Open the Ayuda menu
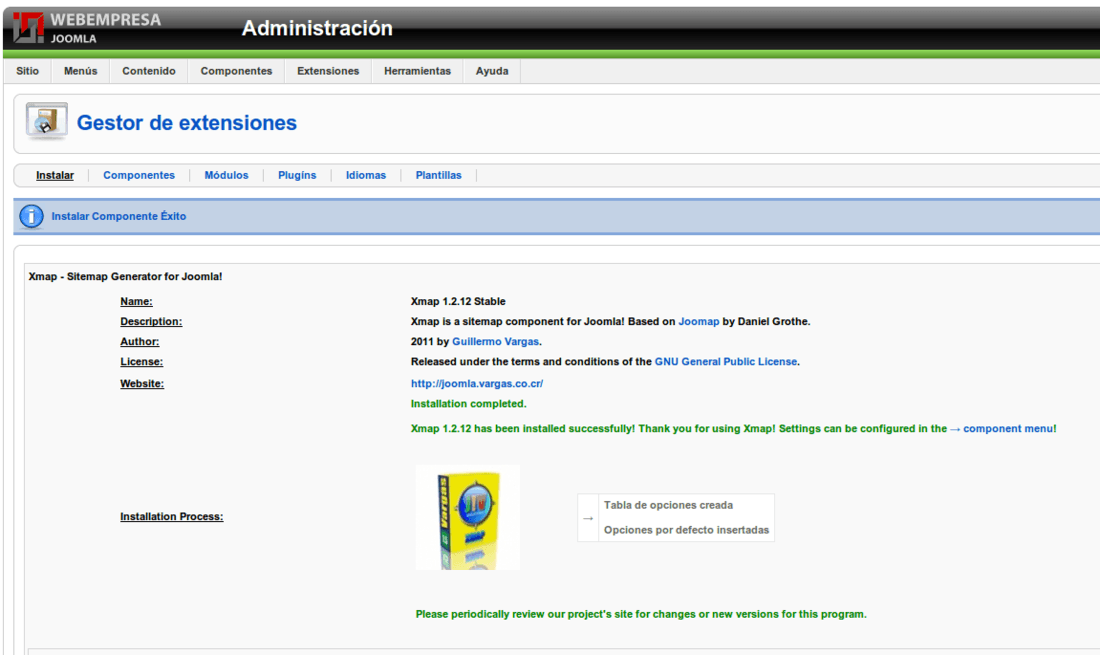Screen dimensions: 1100x655 tap(492, 71)
